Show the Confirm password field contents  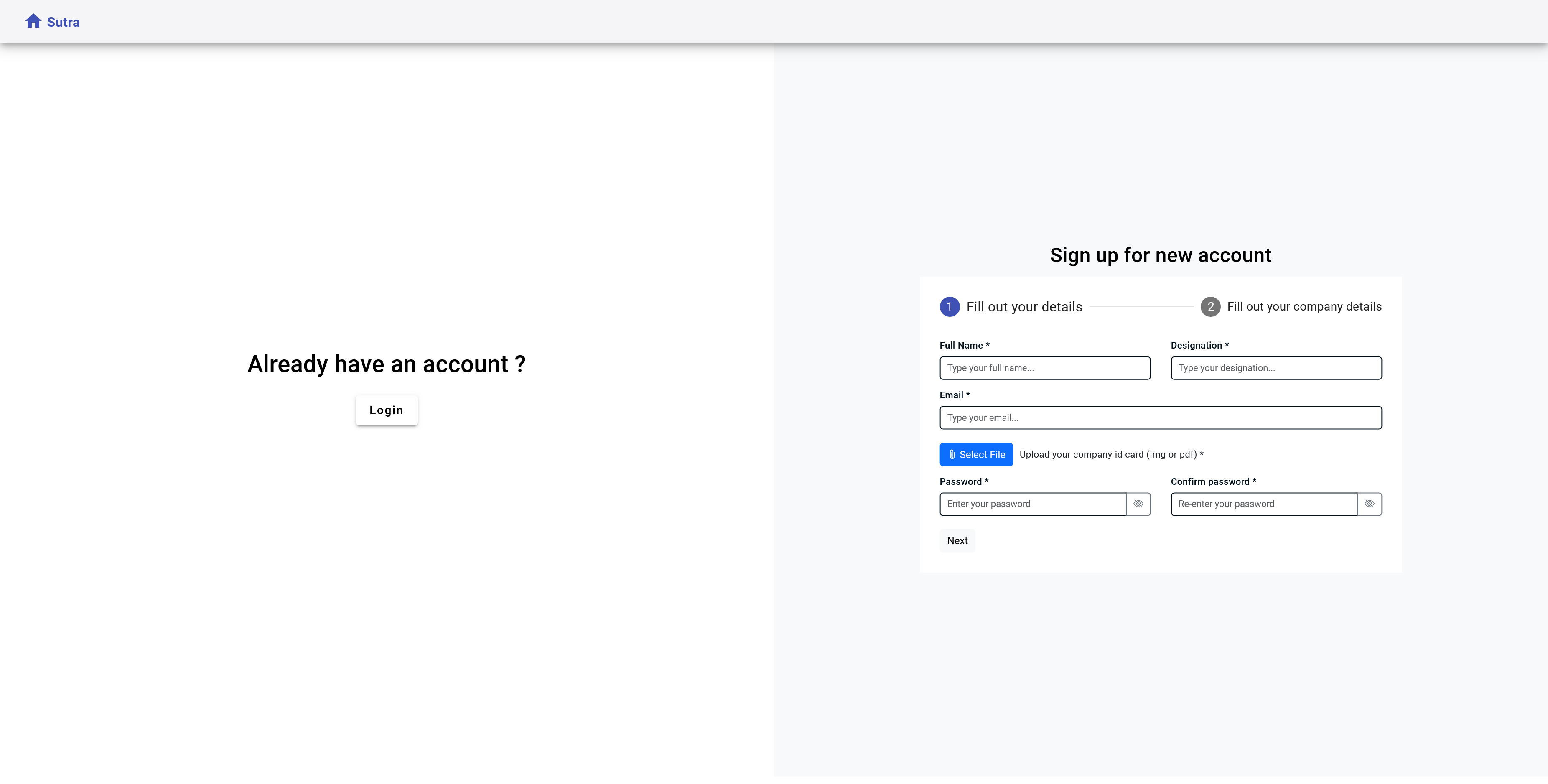click(x=1370, y=504)
